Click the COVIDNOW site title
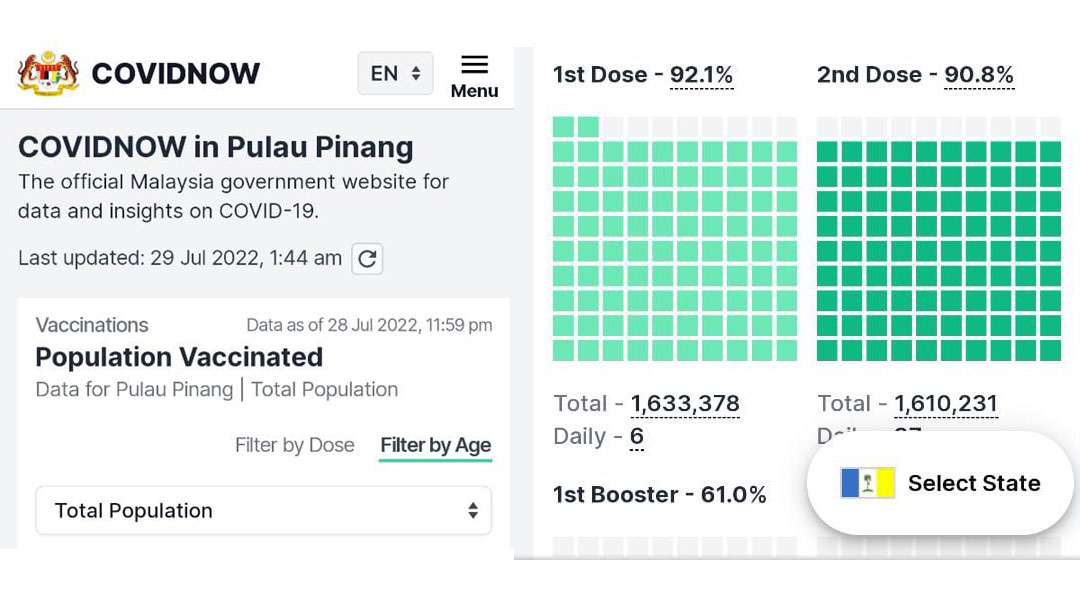The width and height of the screenshot is (1080, 600). click(x=176, y=74)
